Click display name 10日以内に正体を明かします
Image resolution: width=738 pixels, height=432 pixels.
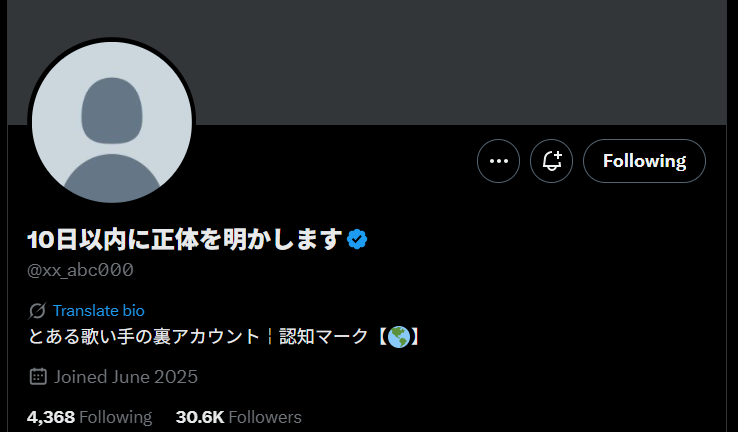[x=184, y=240]
